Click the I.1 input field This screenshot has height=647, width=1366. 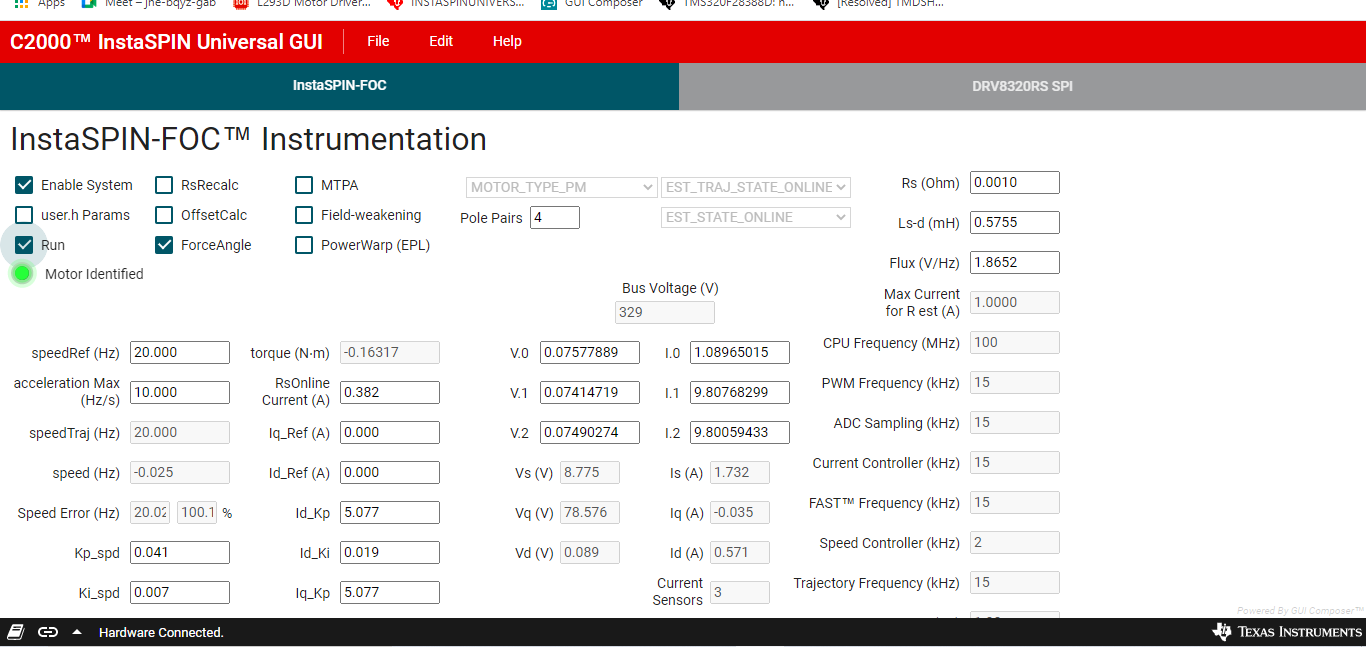(x=740, y=392)
